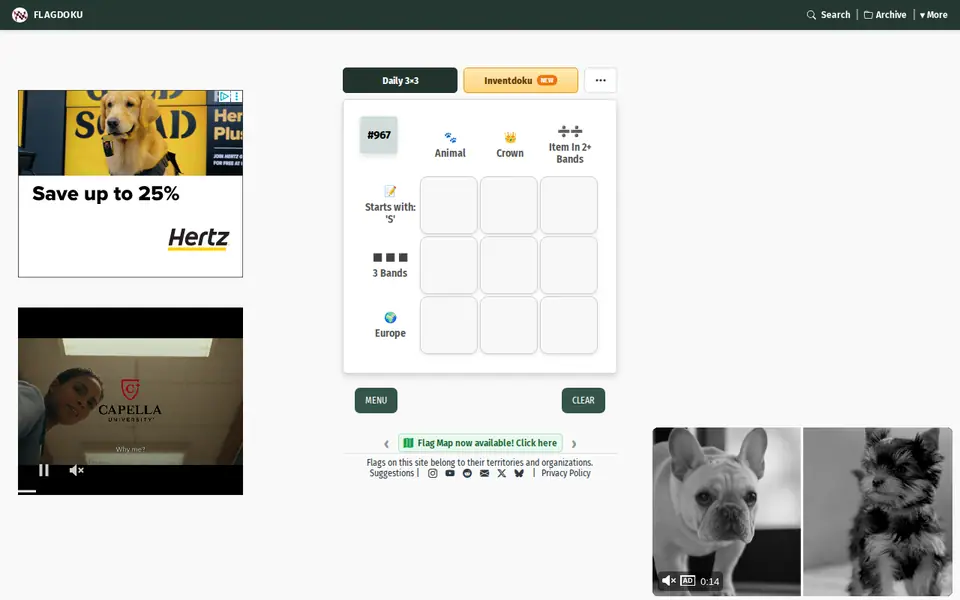Image resolution: width=960 pixels, height=600 pixels.
Task: Select cell for Starts with S and 2+ Bands item
Action: tap(569, 205)
